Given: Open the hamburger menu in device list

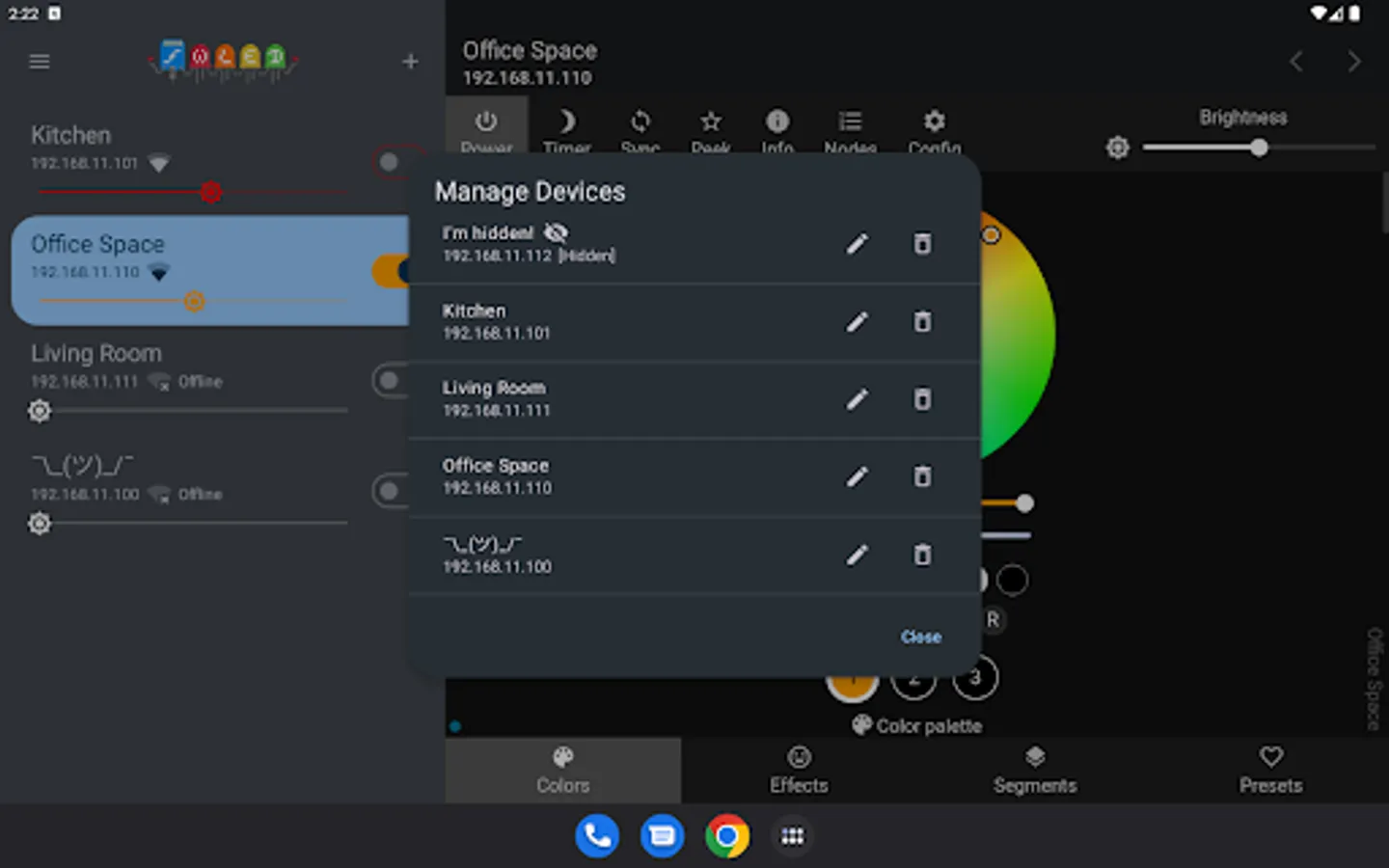Looking at the screenshot, I should (x=40, y=62).
